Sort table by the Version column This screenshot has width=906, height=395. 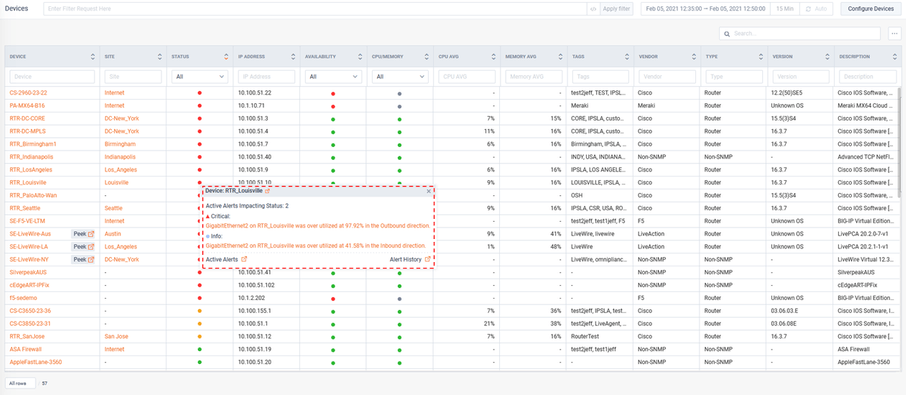click(827, 57)
